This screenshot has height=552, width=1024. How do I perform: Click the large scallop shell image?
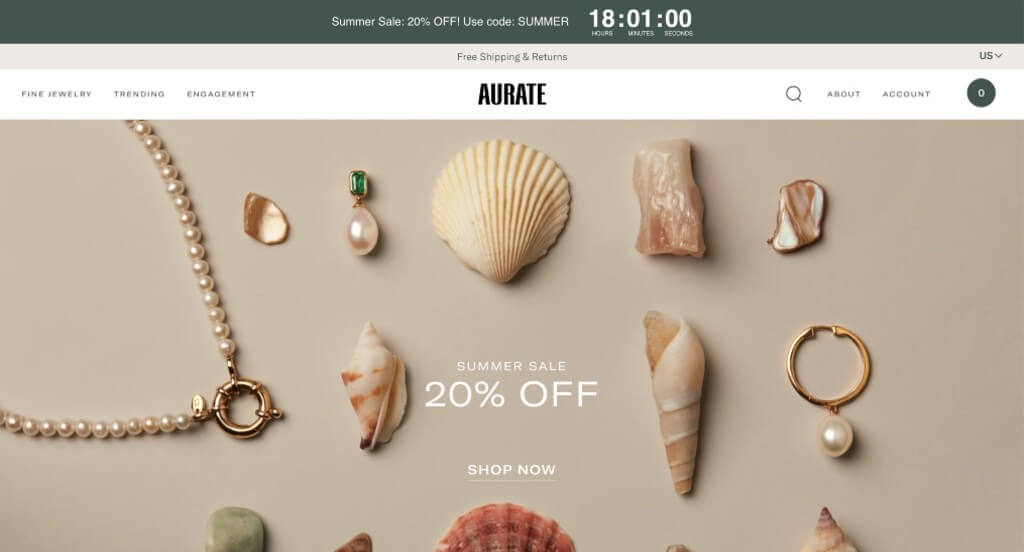501,210
